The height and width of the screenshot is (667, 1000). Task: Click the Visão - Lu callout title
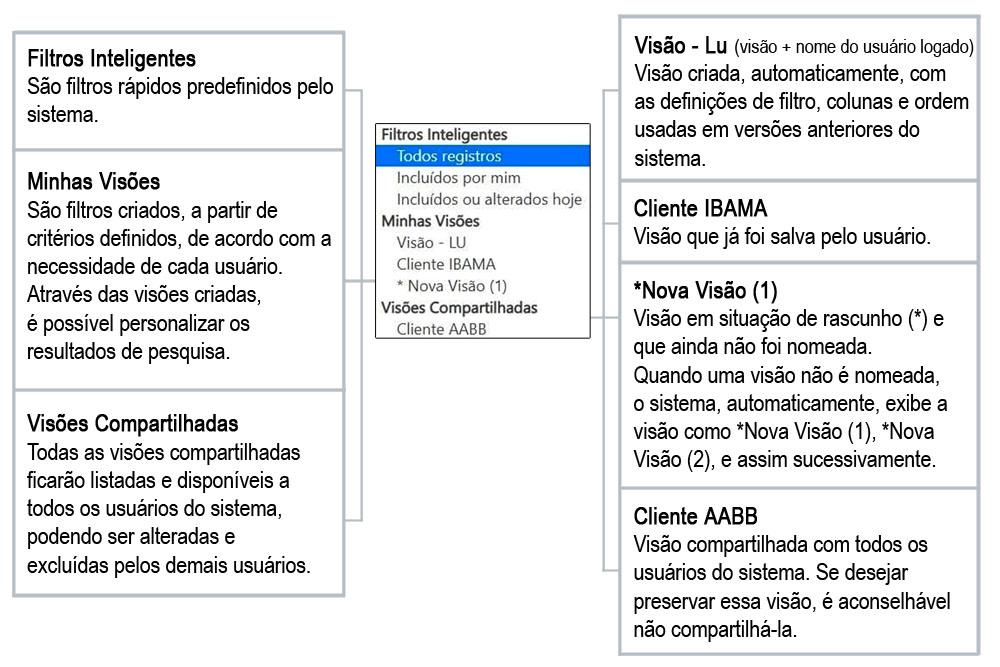[x=680, y=46]
